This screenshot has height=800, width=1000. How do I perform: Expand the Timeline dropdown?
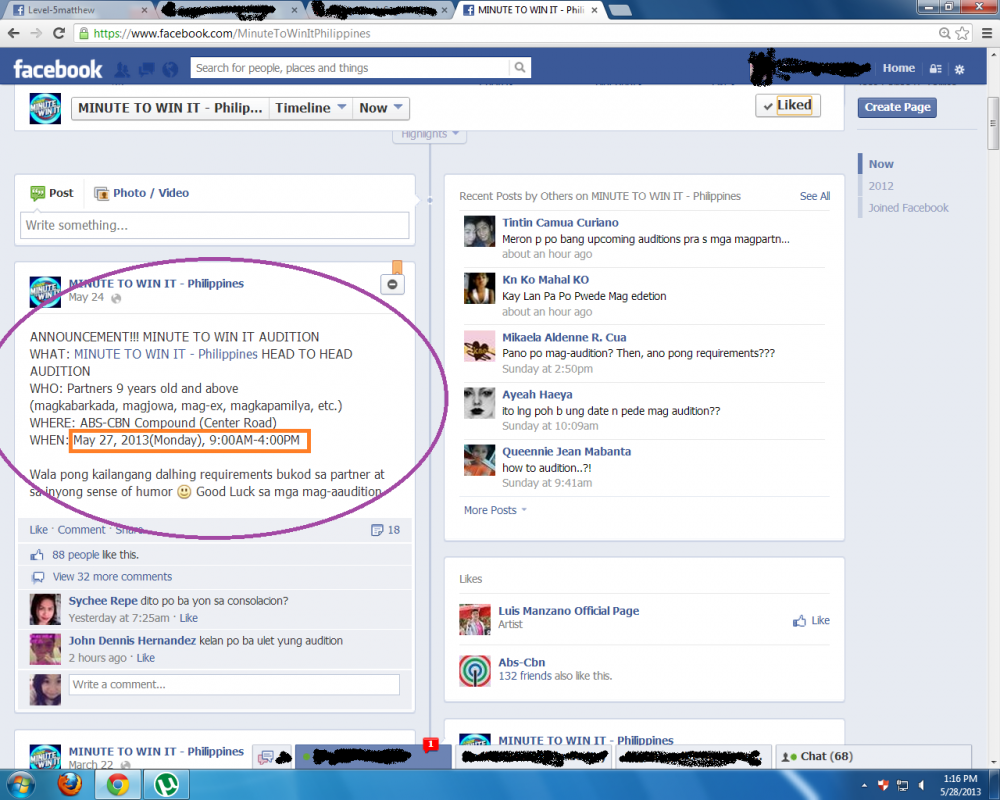click(x=311, y=108)
